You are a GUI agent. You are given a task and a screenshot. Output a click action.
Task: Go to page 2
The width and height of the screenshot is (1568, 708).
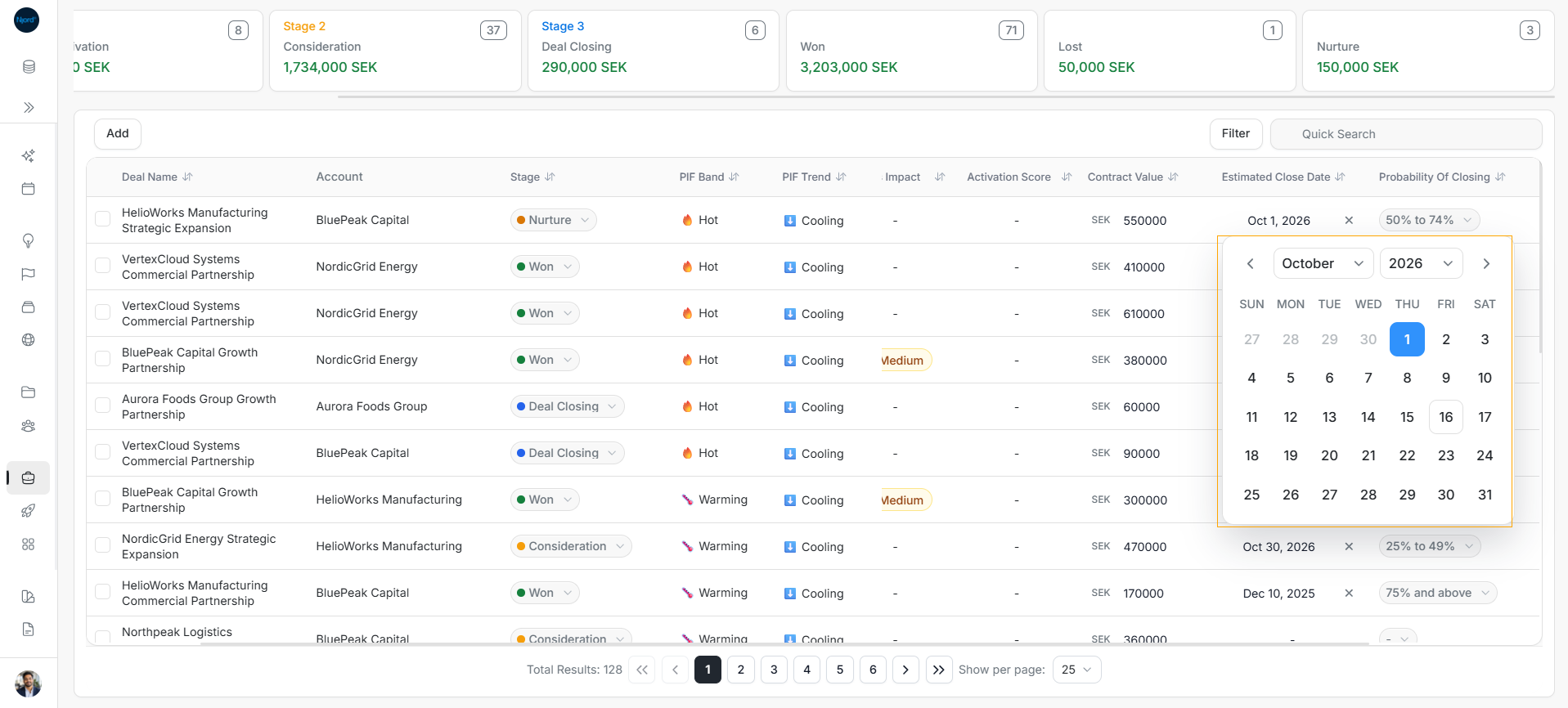(x=741, y=670)
